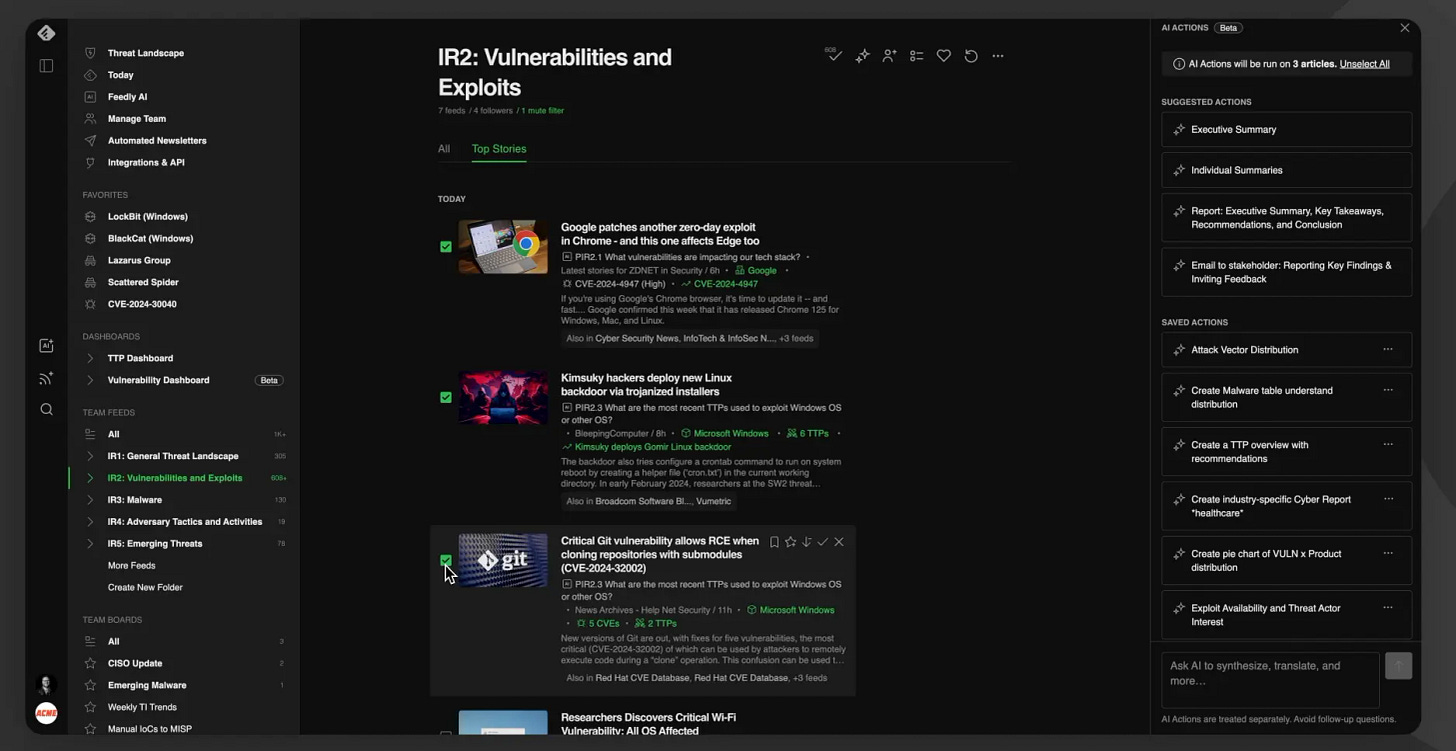Click the down-arrow icon on Git article
1456x751 pixels.
806,542
